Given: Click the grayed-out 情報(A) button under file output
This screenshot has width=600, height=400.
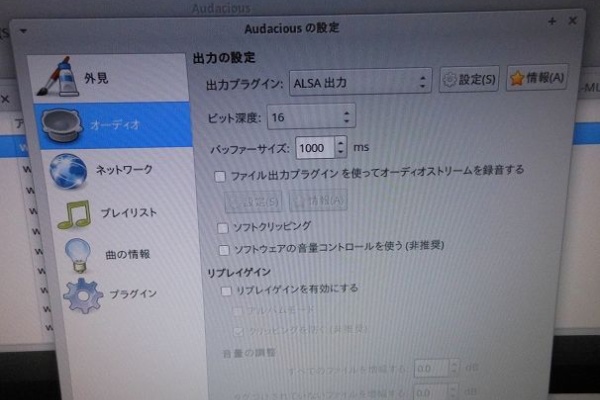Looking at the screenshot, I should [319, 200].
